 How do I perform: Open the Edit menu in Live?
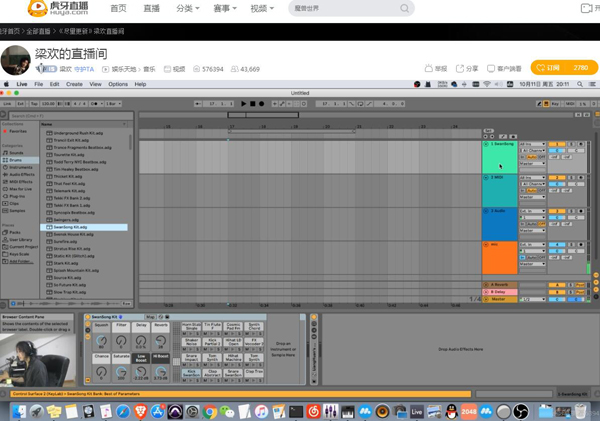[54, 84]
